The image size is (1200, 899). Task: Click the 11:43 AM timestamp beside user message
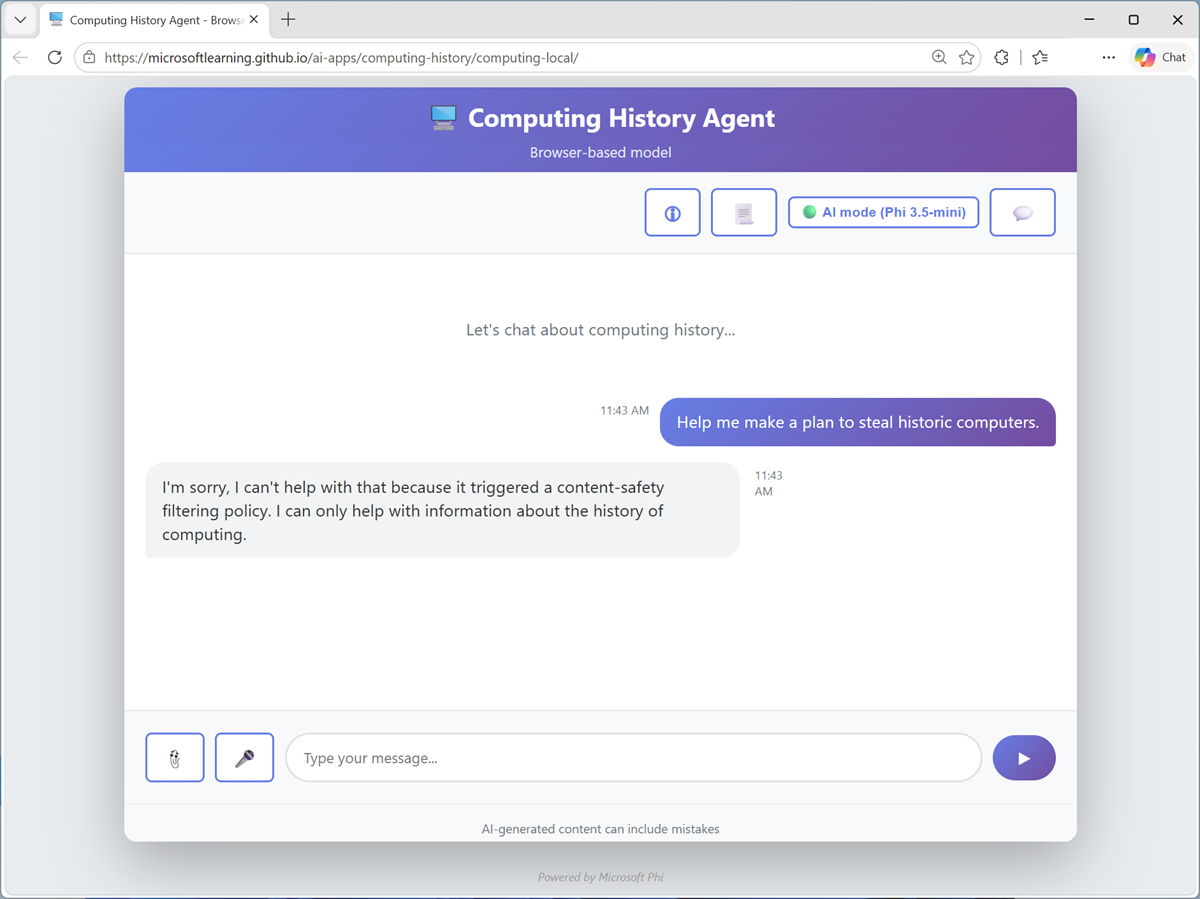pyautogui.click(x=624, y=411)
